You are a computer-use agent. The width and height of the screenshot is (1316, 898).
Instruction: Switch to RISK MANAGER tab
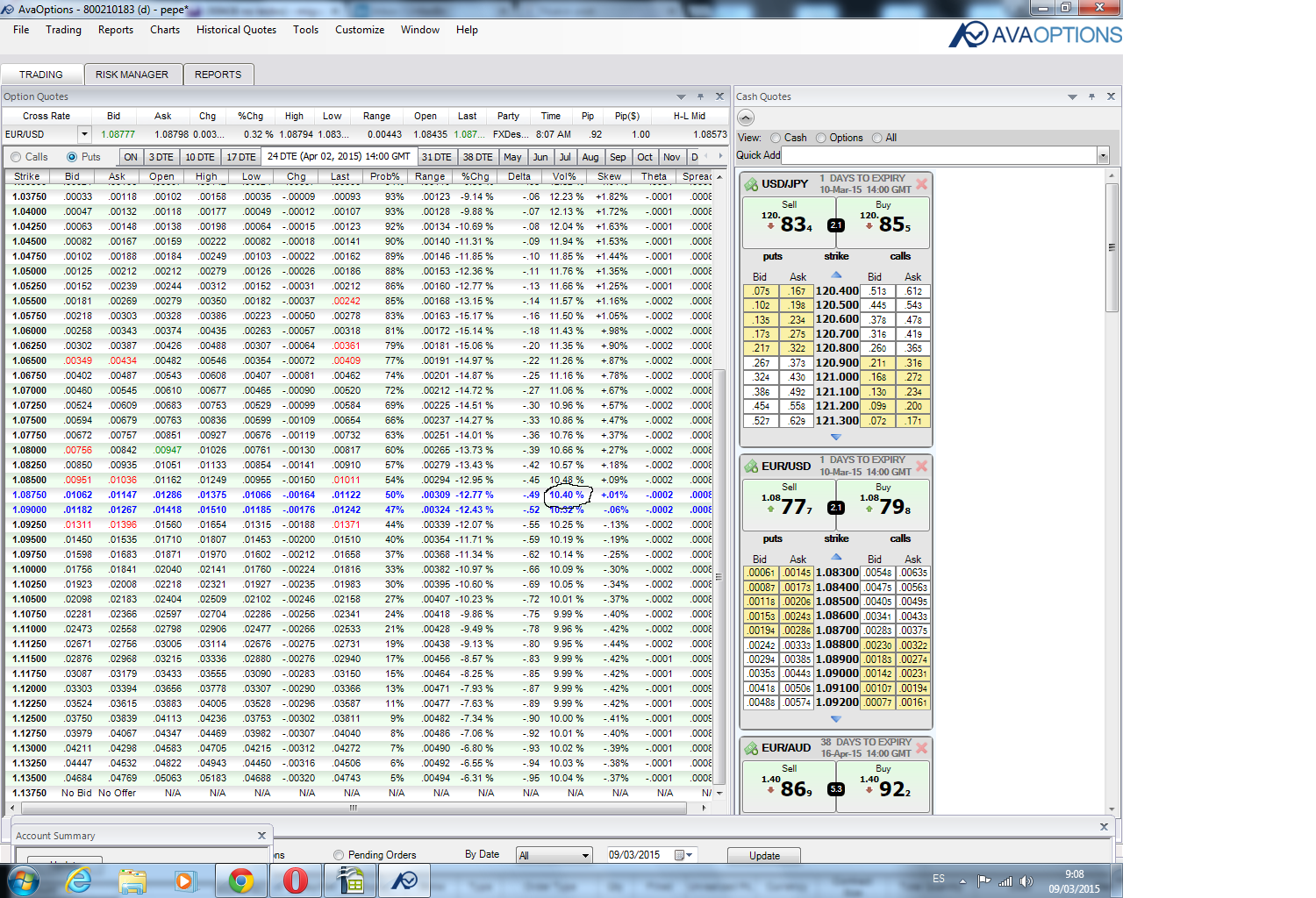(132, 75)
